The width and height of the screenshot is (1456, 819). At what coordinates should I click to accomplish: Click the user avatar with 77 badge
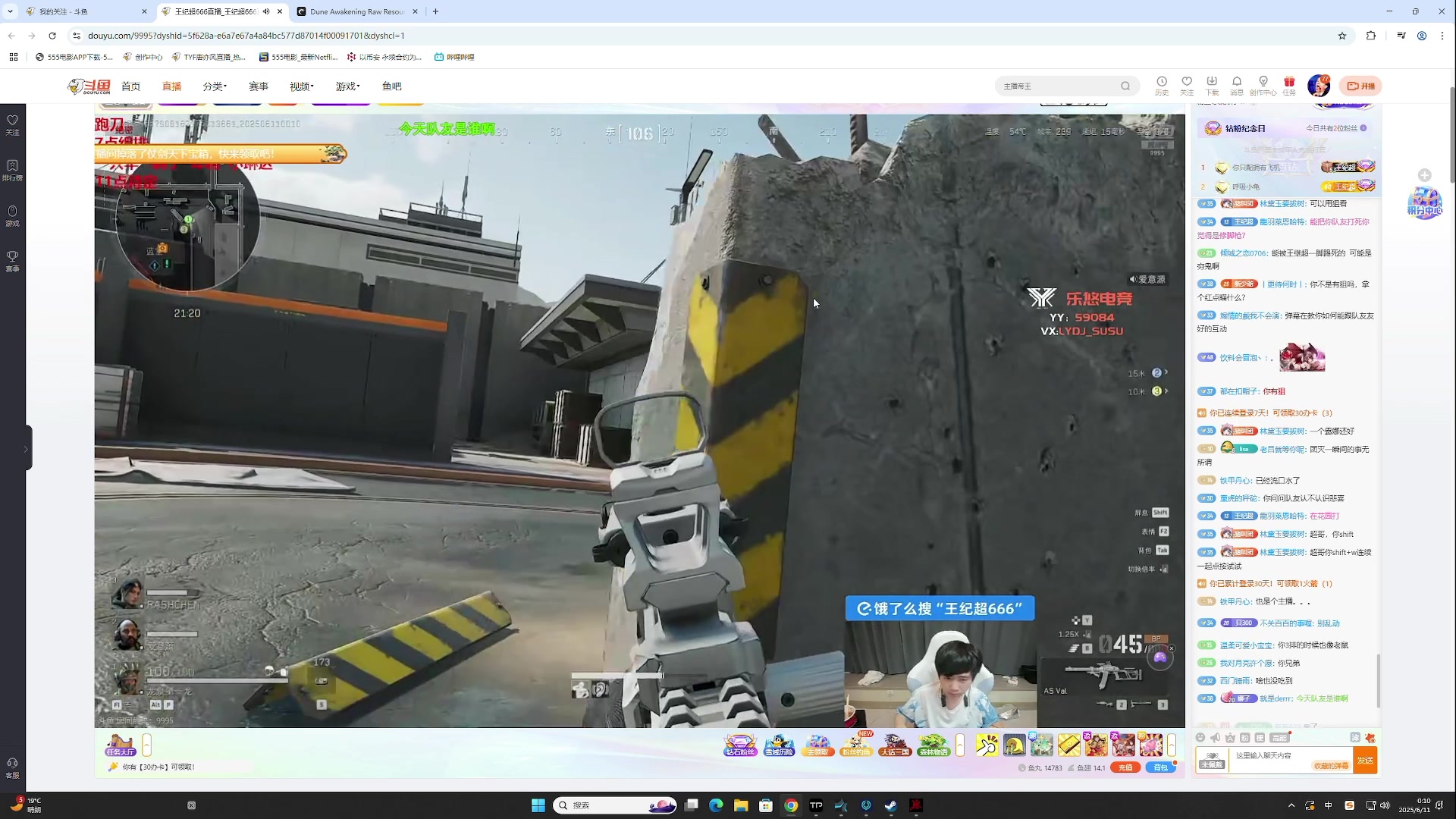point(1319,86)
